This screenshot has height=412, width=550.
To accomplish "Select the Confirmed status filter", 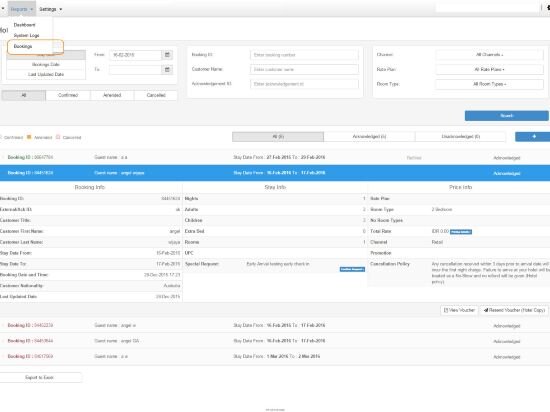I will click(x=68, y=95).
